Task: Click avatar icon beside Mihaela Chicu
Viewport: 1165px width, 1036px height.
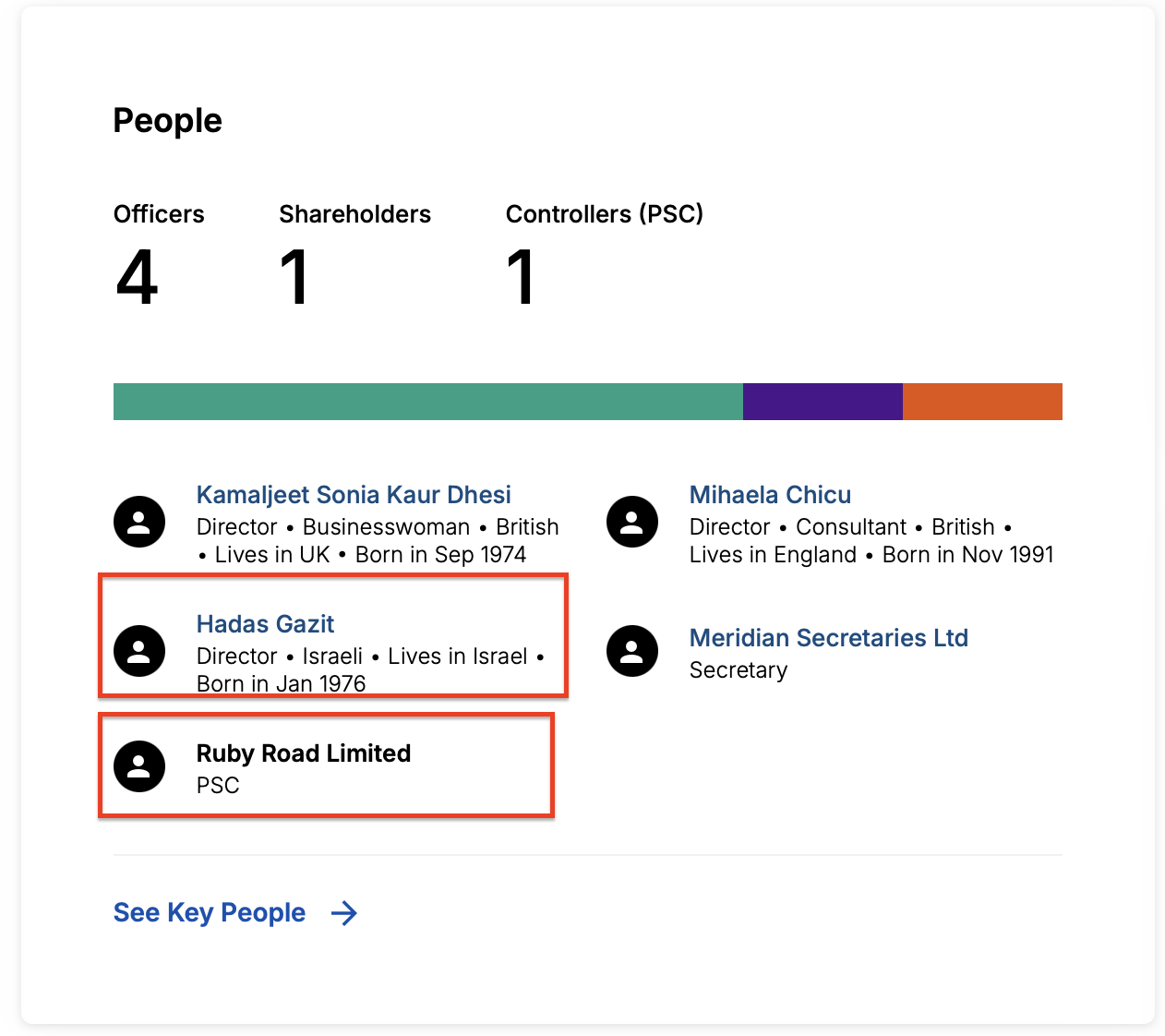Action: (632, 522)
